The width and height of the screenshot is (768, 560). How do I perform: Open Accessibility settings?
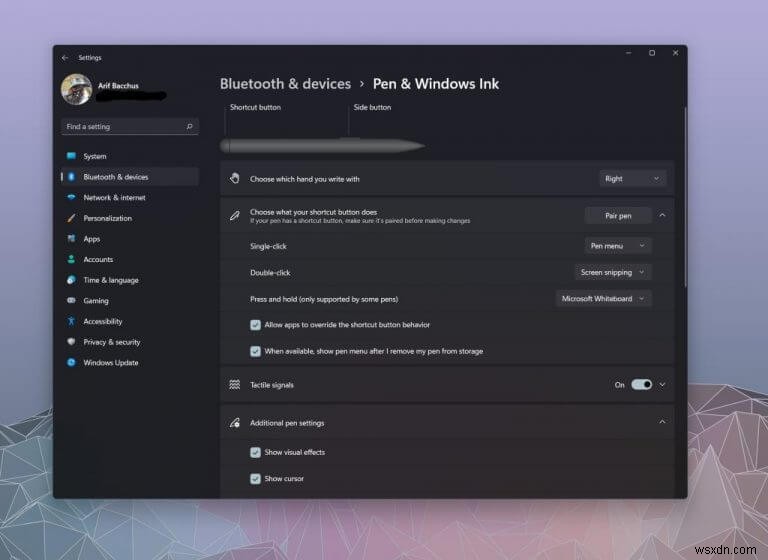130,321
